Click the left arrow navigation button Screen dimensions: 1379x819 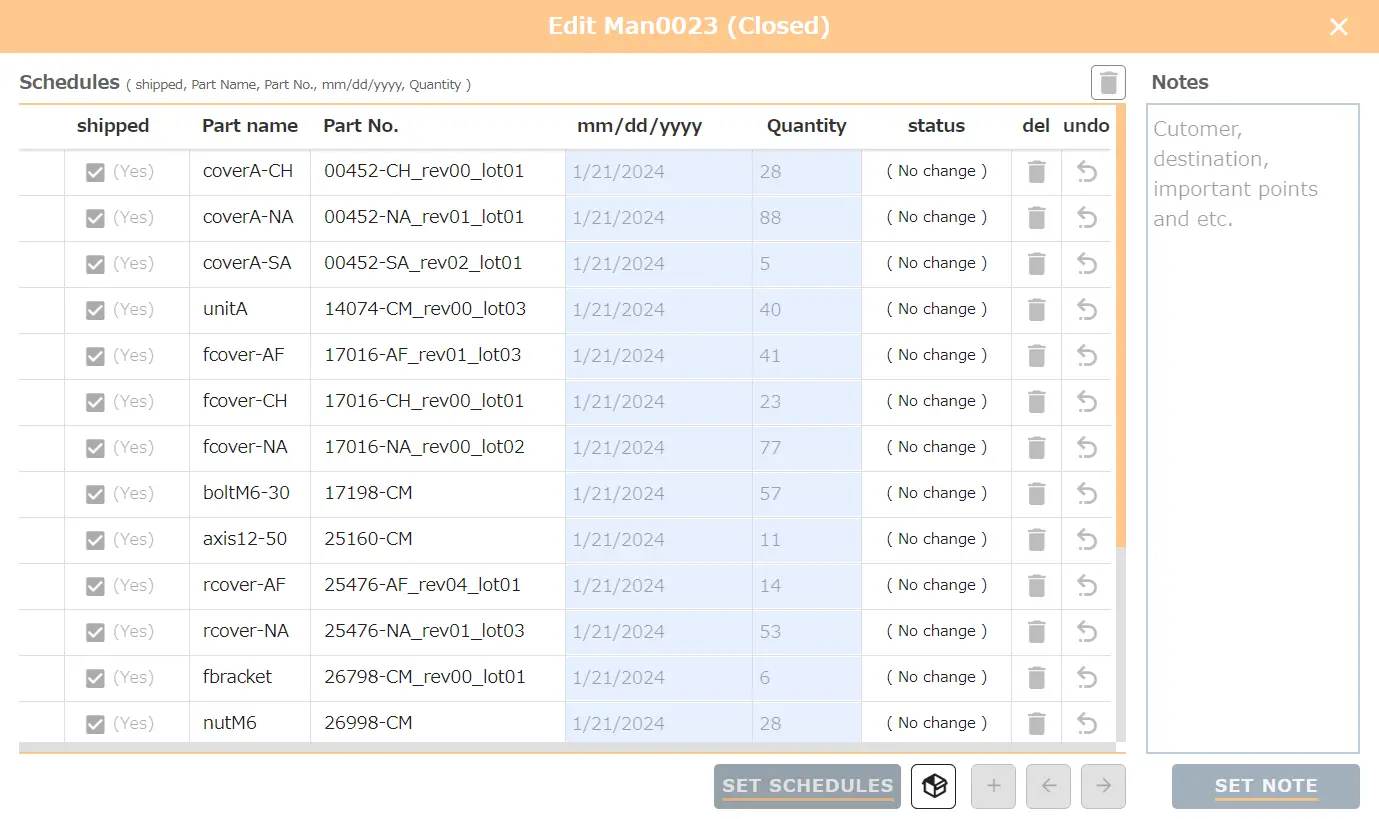click(1048, 786)
